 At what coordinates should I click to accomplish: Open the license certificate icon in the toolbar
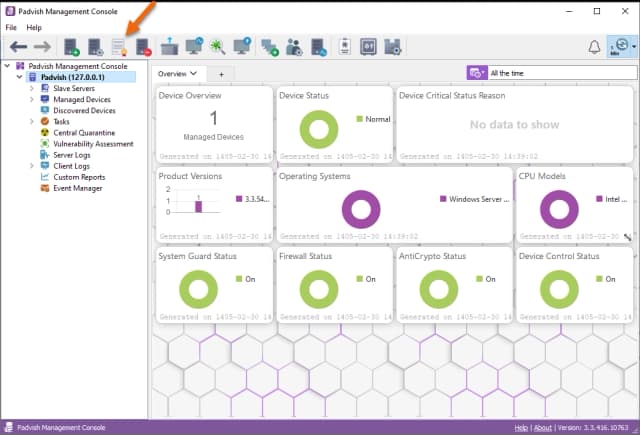120,47
